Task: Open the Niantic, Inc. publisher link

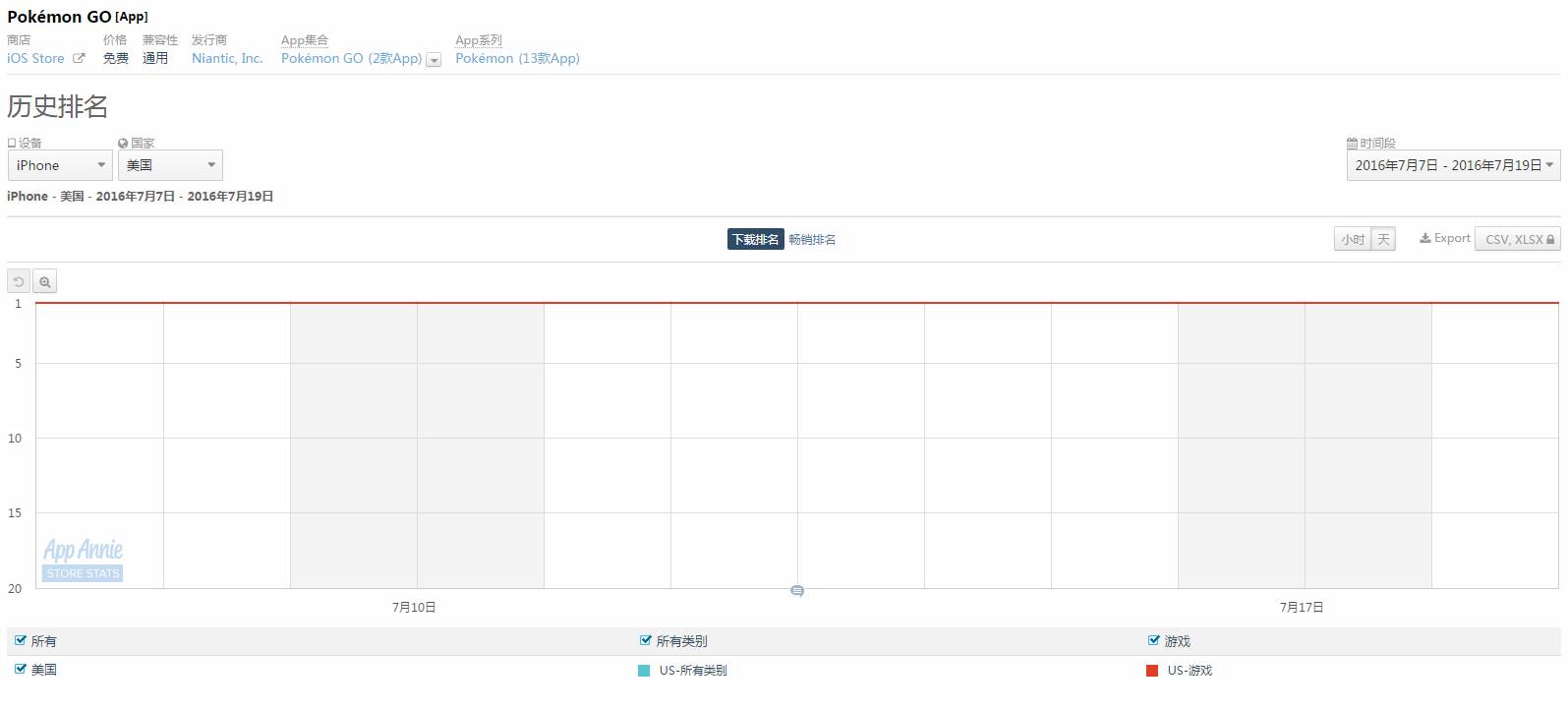Action: coord(227,59)
